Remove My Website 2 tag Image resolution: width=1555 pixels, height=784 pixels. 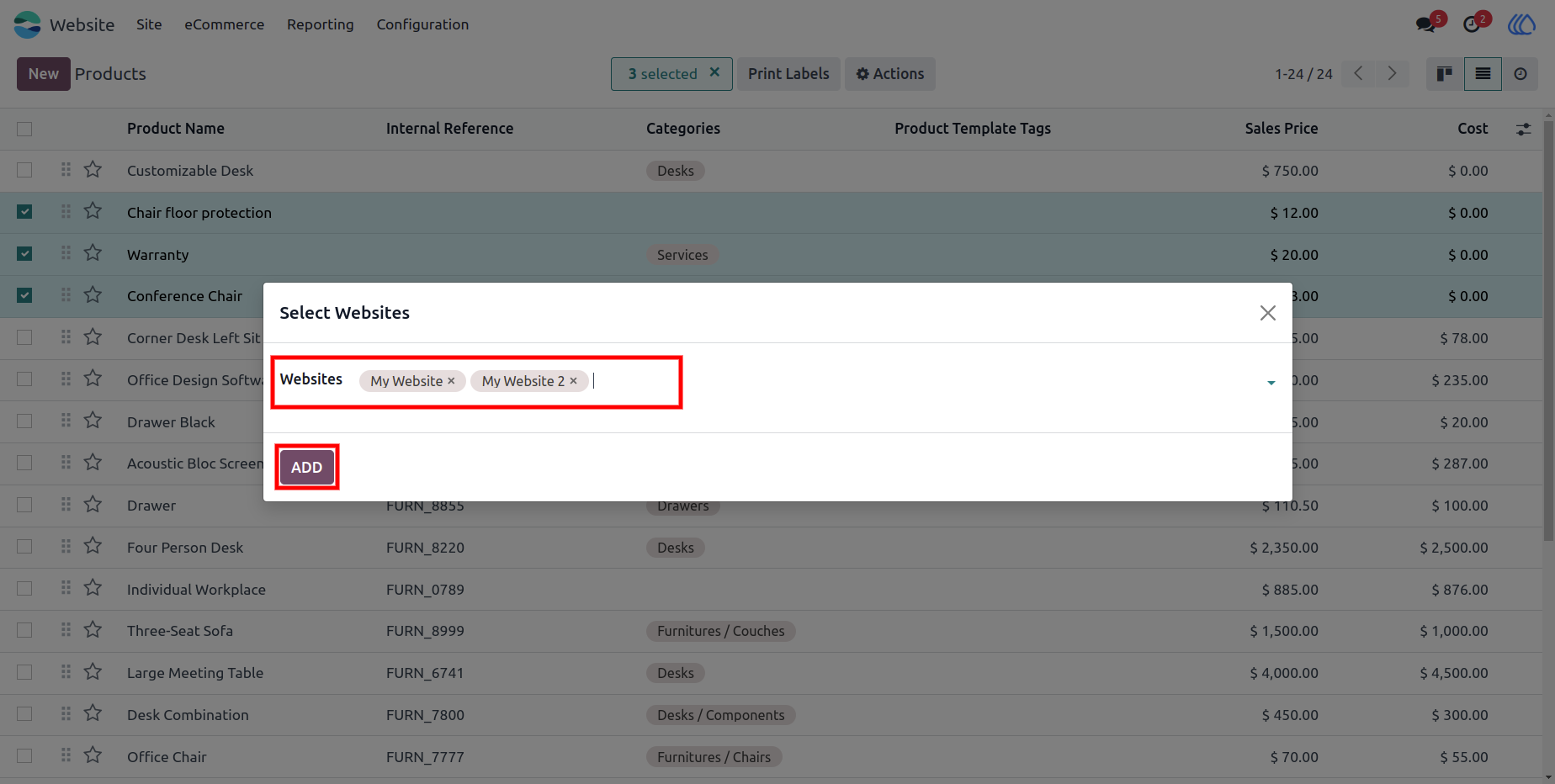(x=573, y=381)
